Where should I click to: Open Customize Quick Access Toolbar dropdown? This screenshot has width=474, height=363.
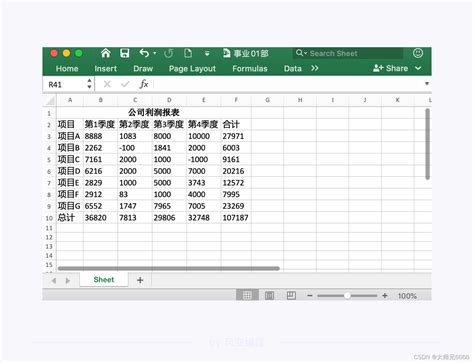point(207,53)
